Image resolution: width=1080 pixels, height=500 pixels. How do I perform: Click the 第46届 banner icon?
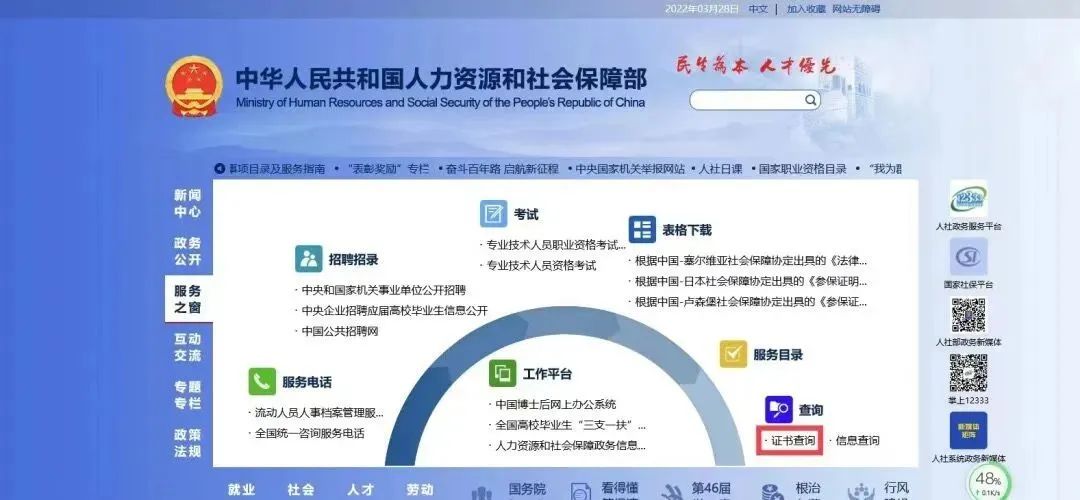pyautogui.click(x=672, y=492)
